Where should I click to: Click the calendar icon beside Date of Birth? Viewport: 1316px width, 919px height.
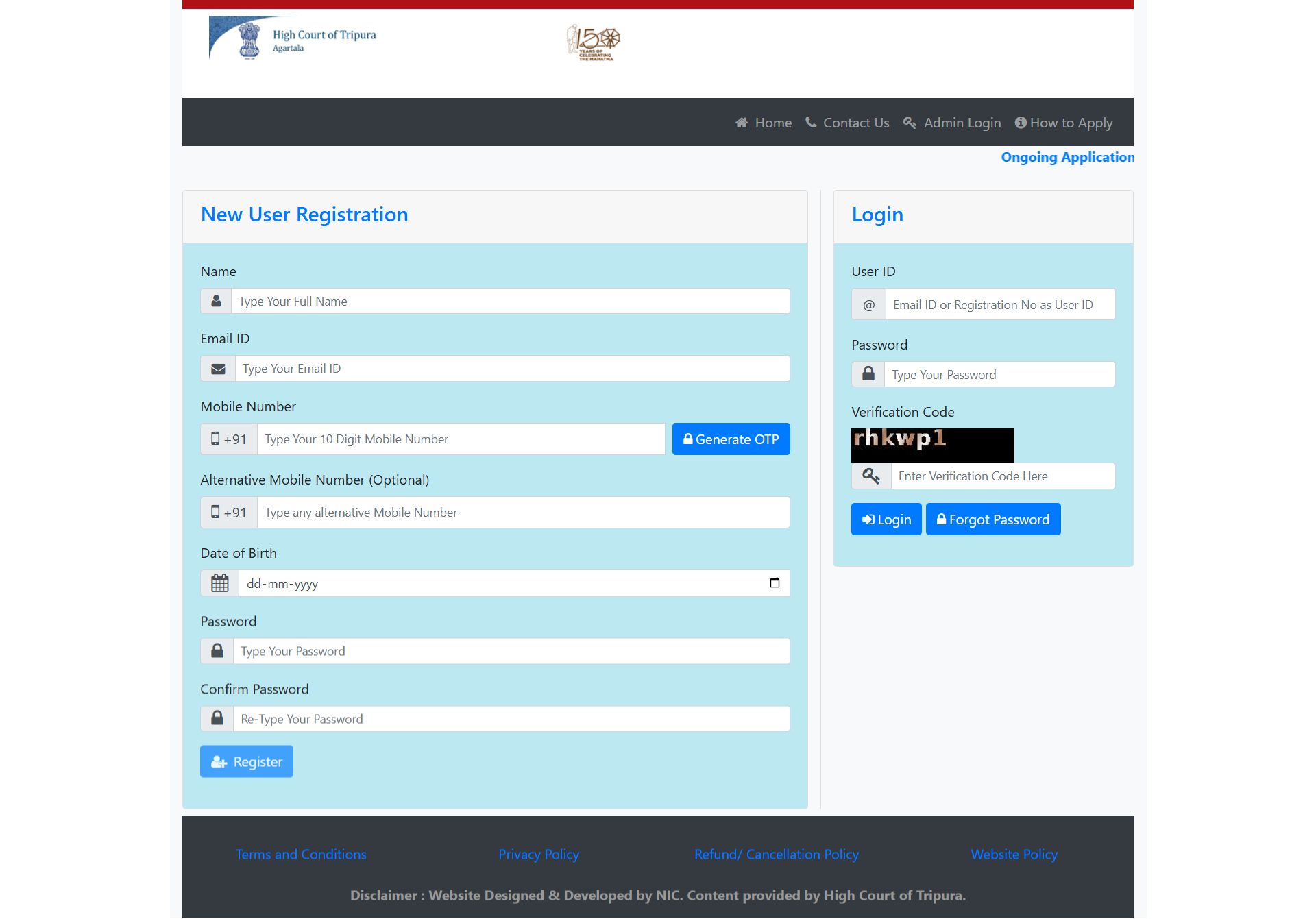point(219,583)
